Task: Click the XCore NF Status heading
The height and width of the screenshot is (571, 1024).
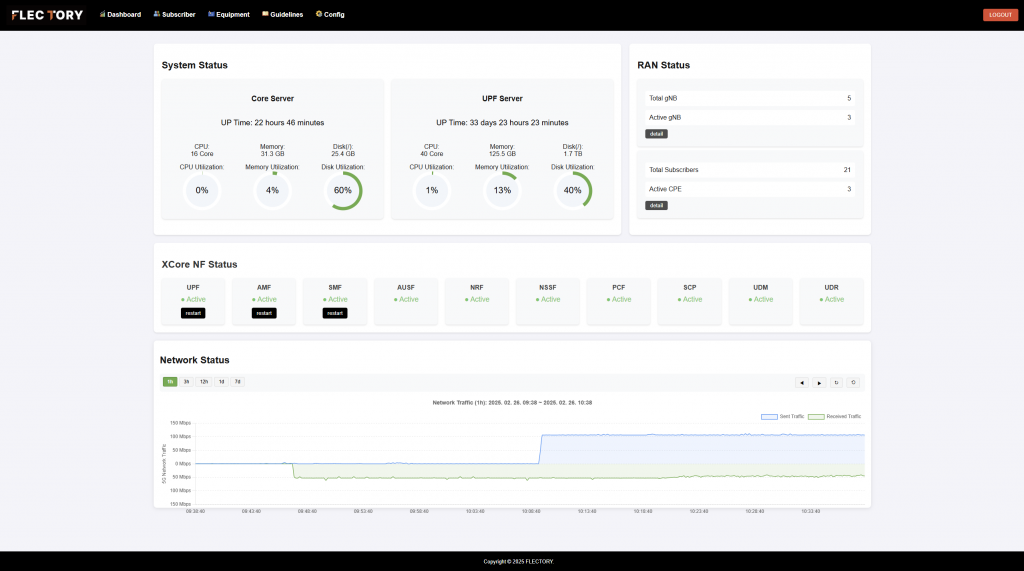Action: coord(199,265)
